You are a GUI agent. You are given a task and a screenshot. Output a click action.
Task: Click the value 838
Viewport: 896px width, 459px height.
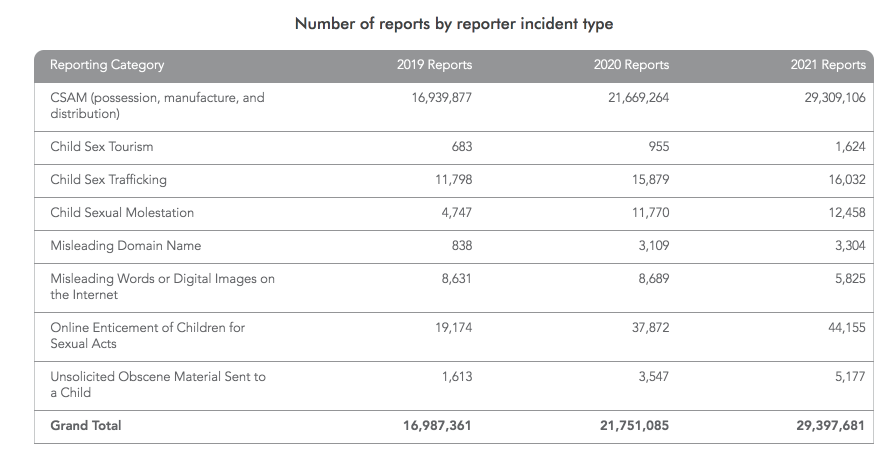pyautogui.click(x=462, y=246)
